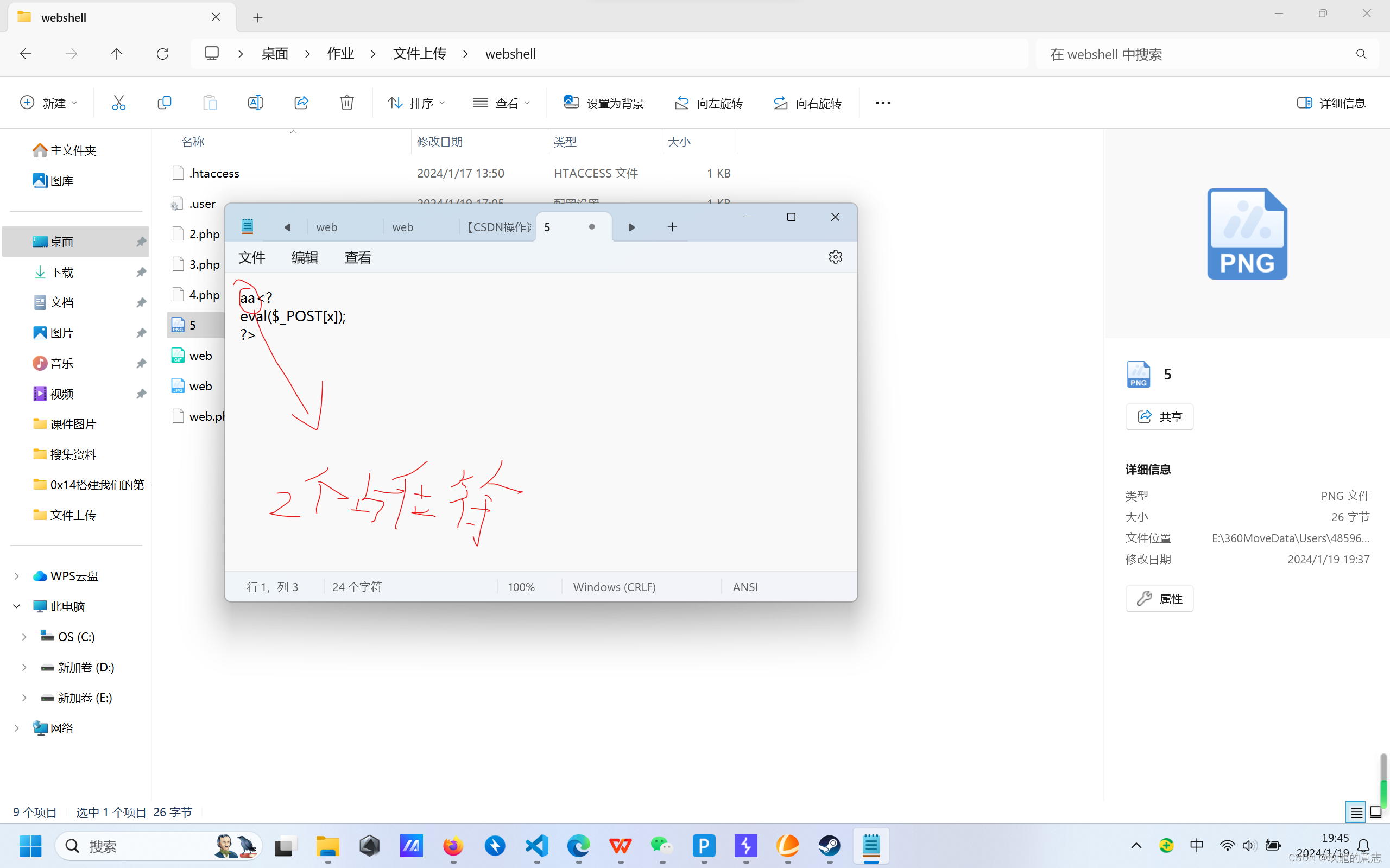The width and height of the screenshot is (1390, 868).
Task: Click the zoom level 100% in Notepad status bar
Action: tap(521, 587)
